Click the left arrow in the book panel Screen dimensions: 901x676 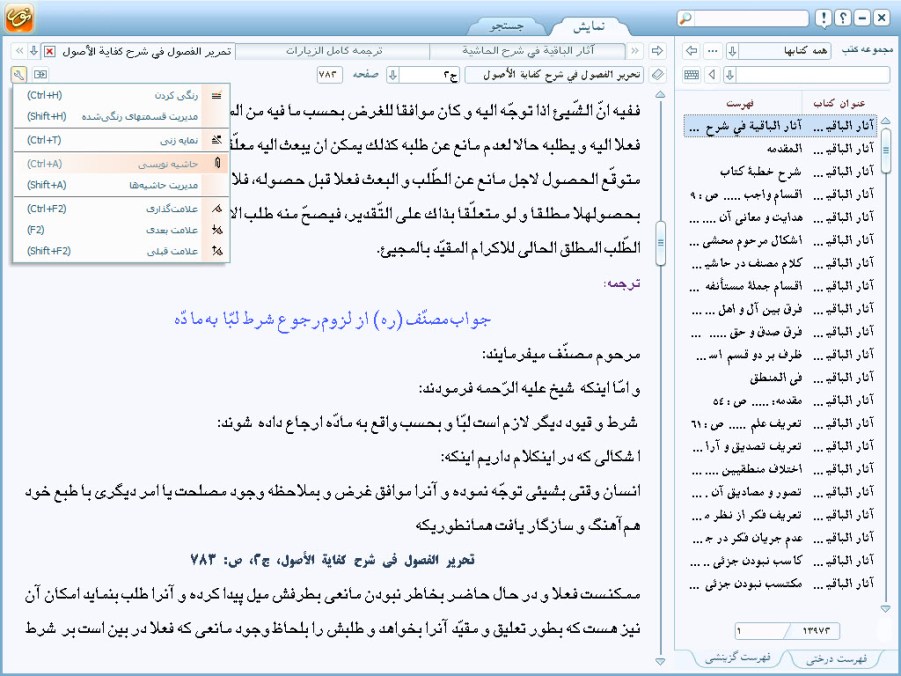pos(691,51)
